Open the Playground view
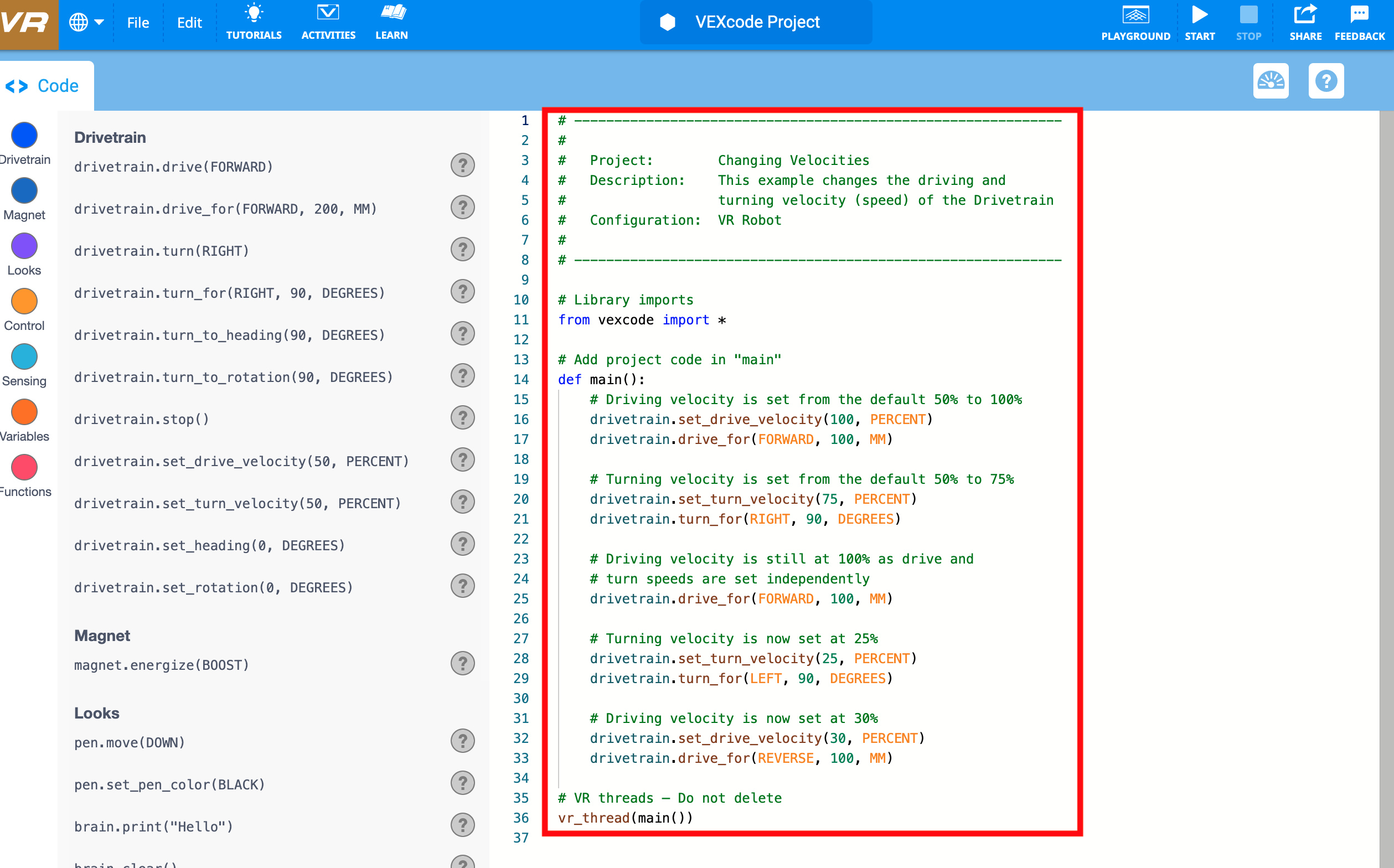The height and width of the screenshot is (868, 1394). pyautogui.click(x=1135, y=22)
